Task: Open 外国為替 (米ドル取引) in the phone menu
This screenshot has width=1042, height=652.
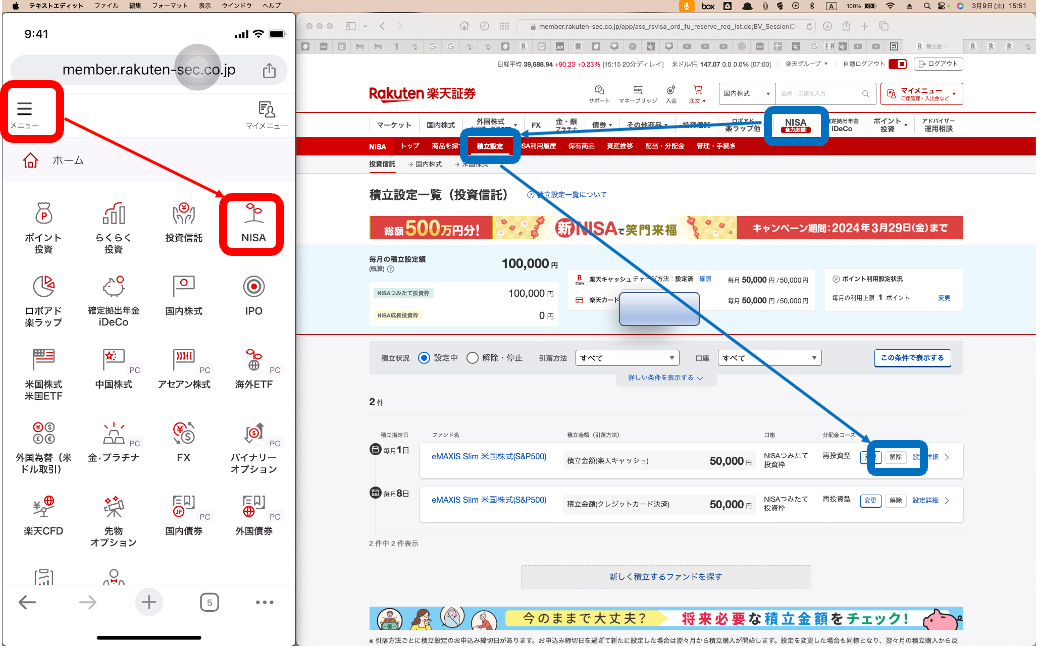Action: coord(43,448)
